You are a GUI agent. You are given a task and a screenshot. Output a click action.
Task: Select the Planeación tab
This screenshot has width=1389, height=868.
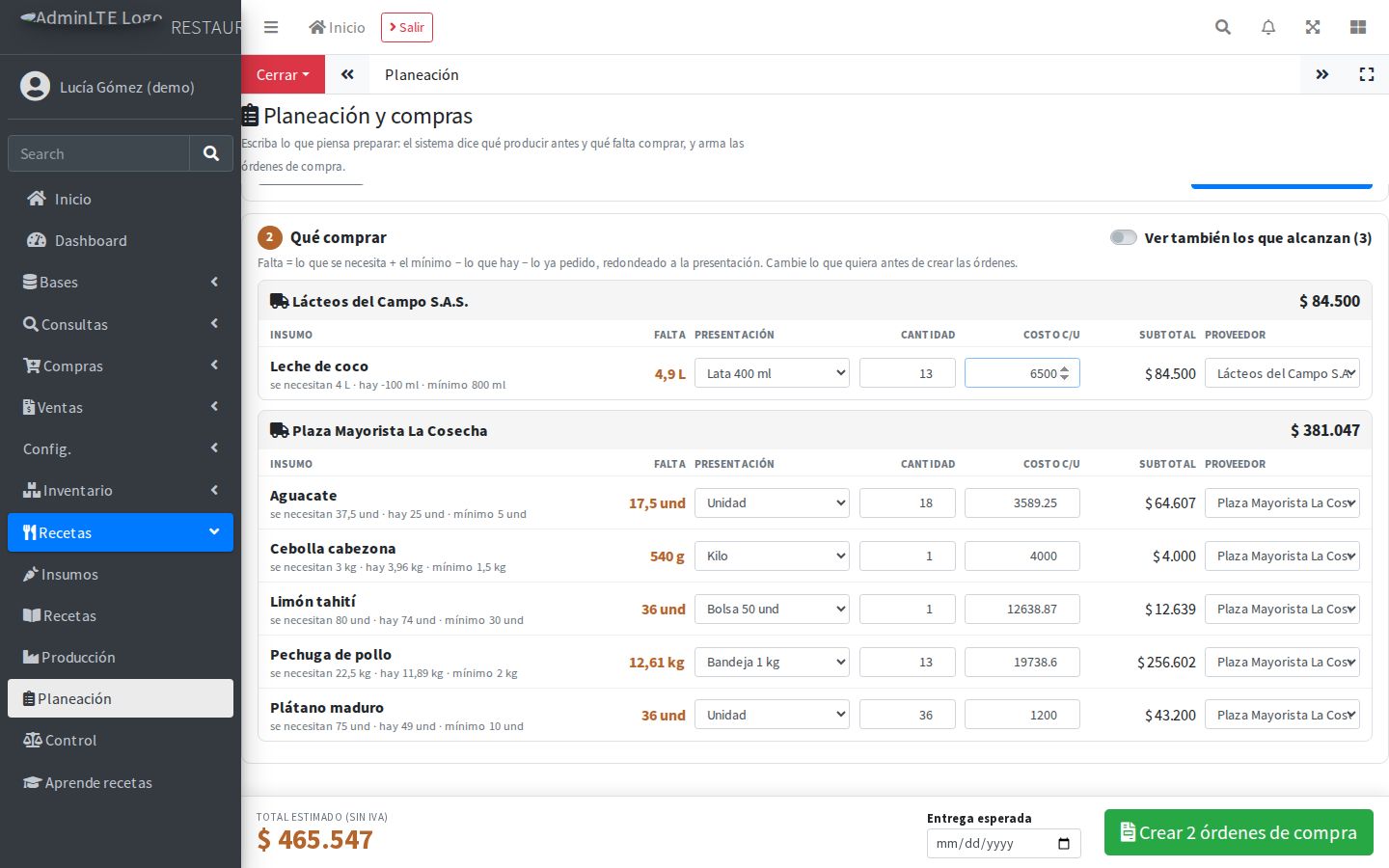coord(422,74)
